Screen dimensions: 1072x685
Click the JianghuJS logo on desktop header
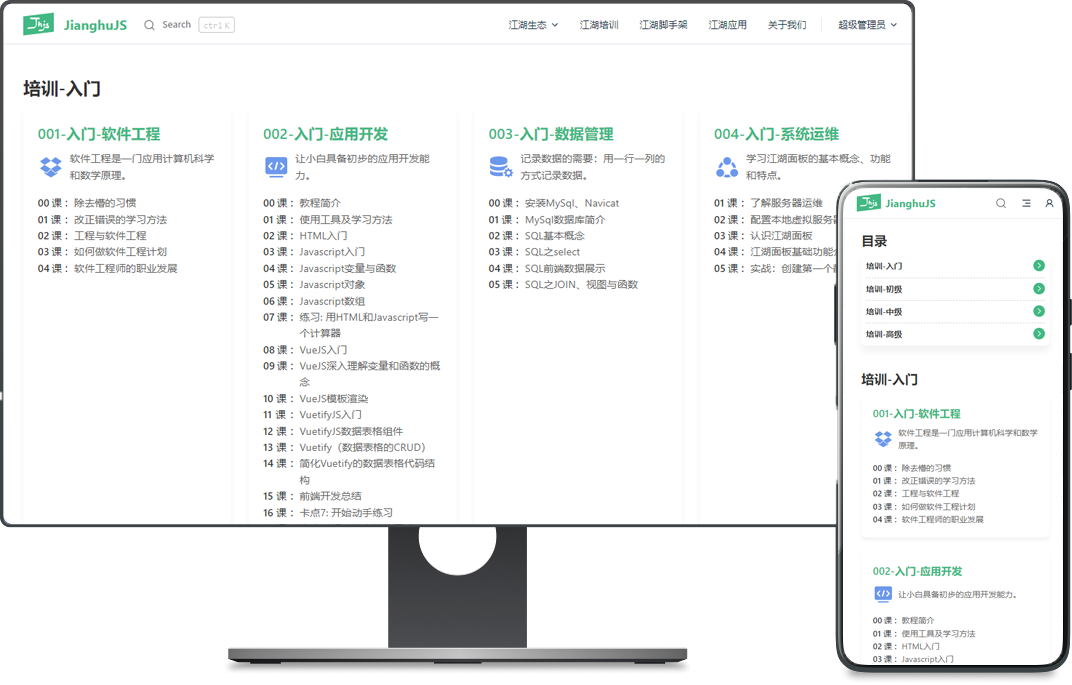tap(38, 24)
